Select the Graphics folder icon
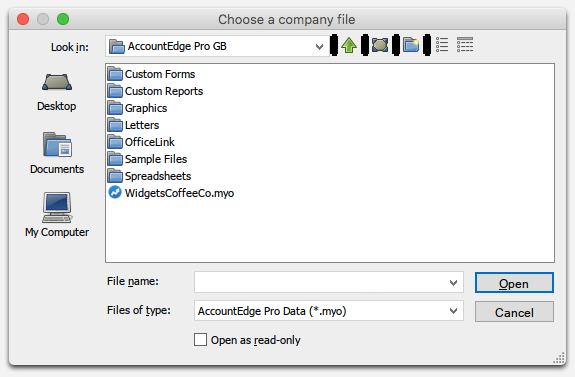Viewport: 575px width, 377px height. point(115,108)
